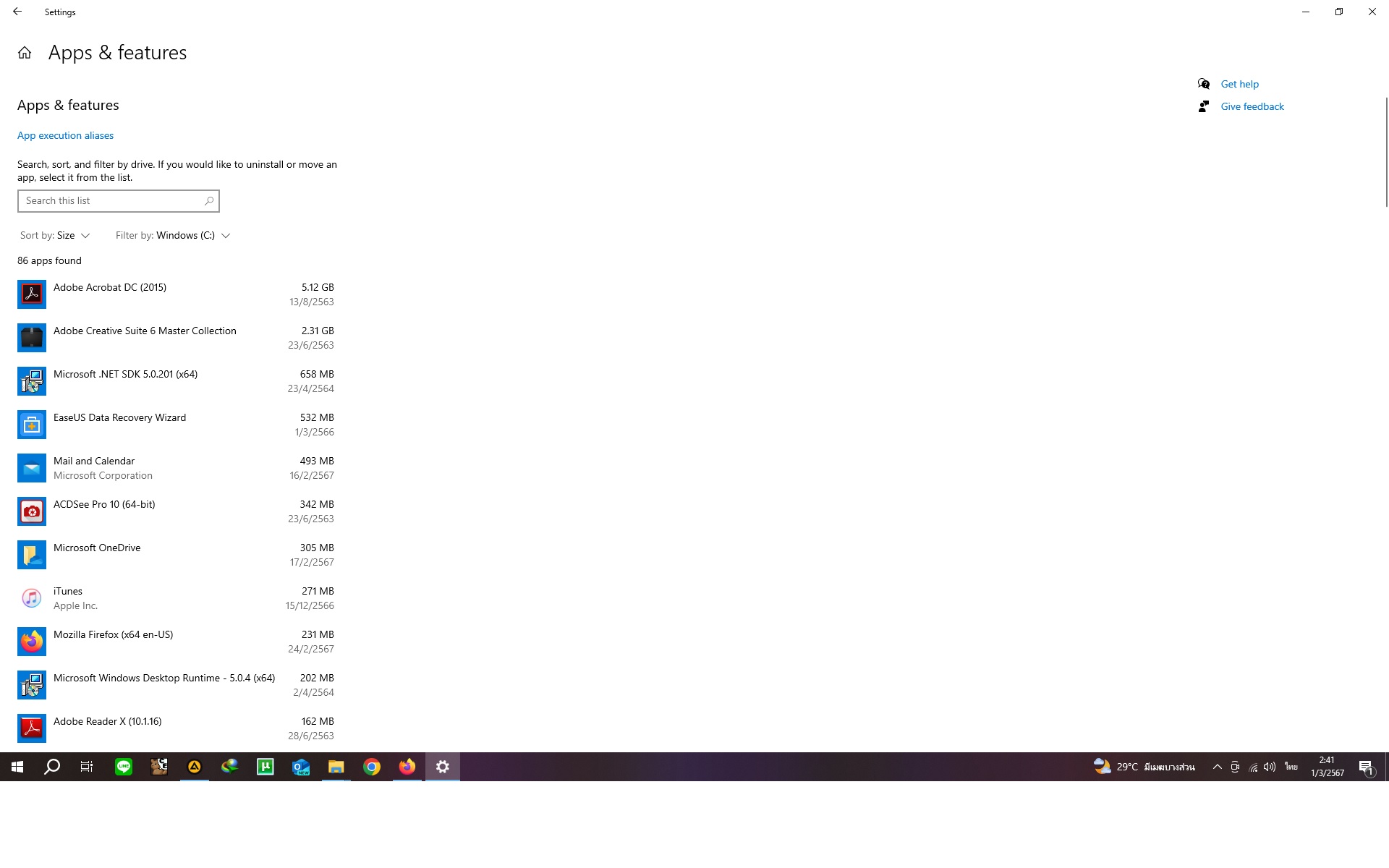Open the Sort by: Size dropdown
Viewport: 1389px width, 868px height.
[x=55, y=236]
